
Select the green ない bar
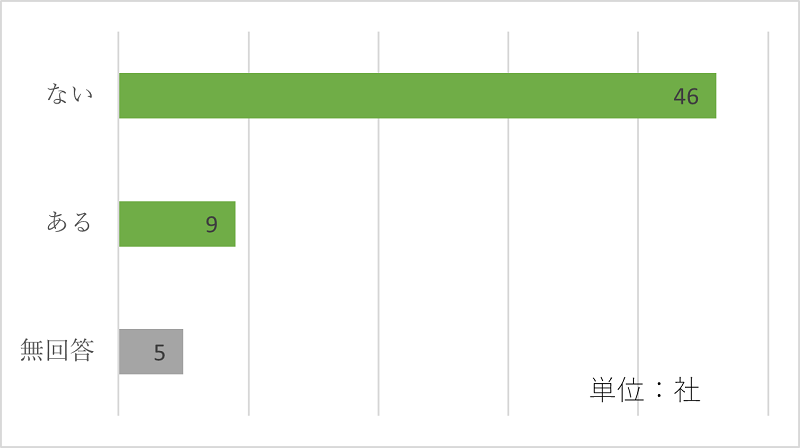417,96
